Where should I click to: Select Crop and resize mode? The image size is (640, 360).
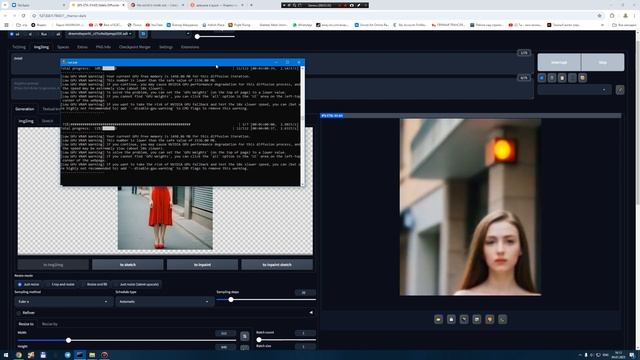coord(60,284)
